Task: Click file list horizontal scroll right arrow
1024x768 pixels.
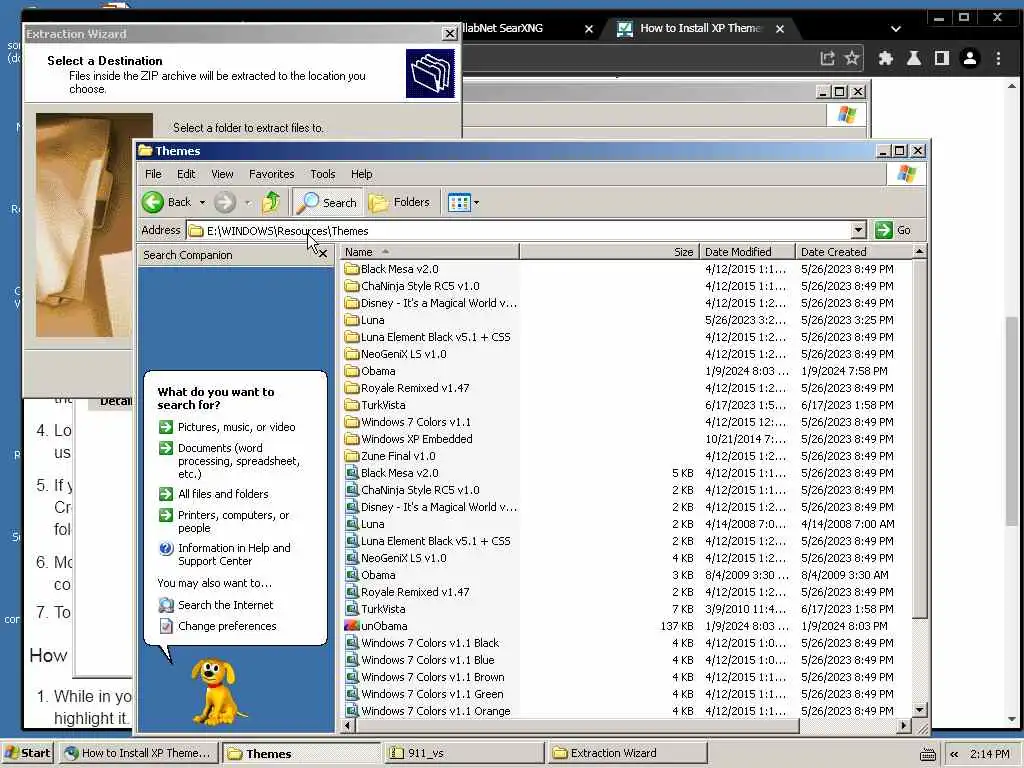Action: [904, 725]
